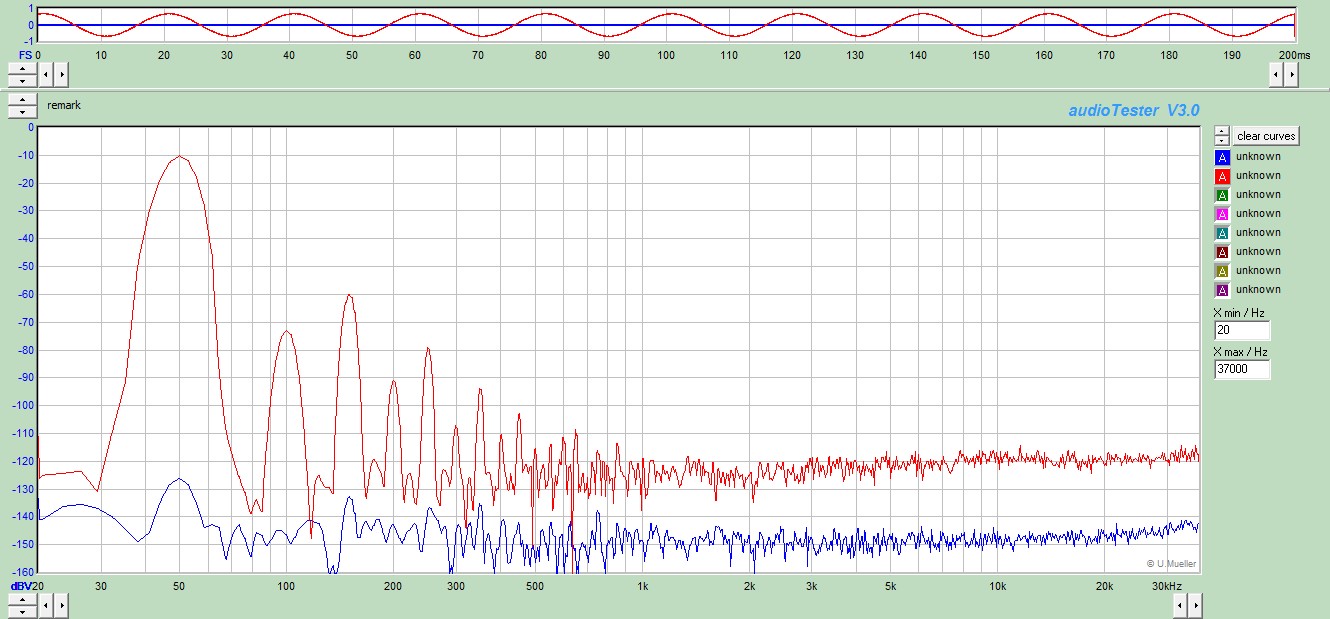Click the 50 Hz fundamental peak of the red curve

[179, 156]
